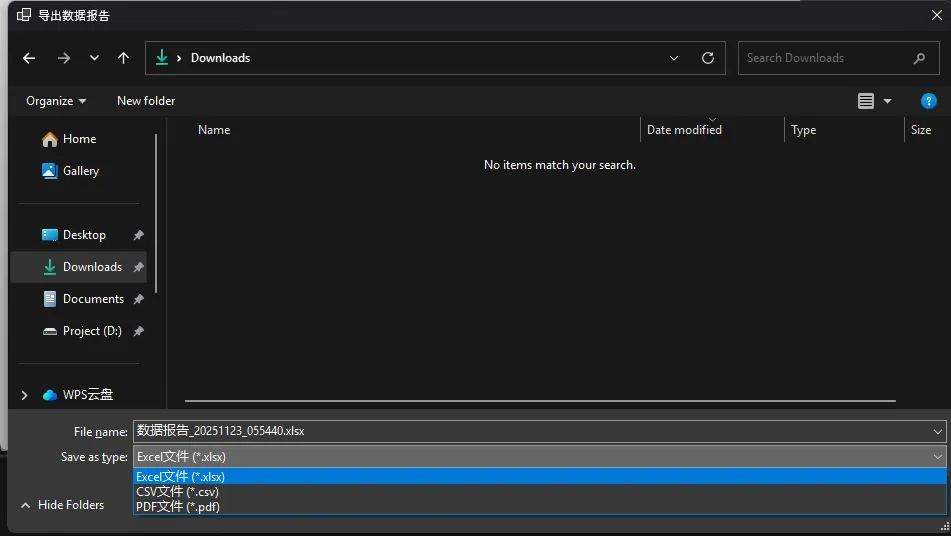Viewport: 951px width, 536px height.
Task: Open the help question mark icon
Action: [928, 101]
